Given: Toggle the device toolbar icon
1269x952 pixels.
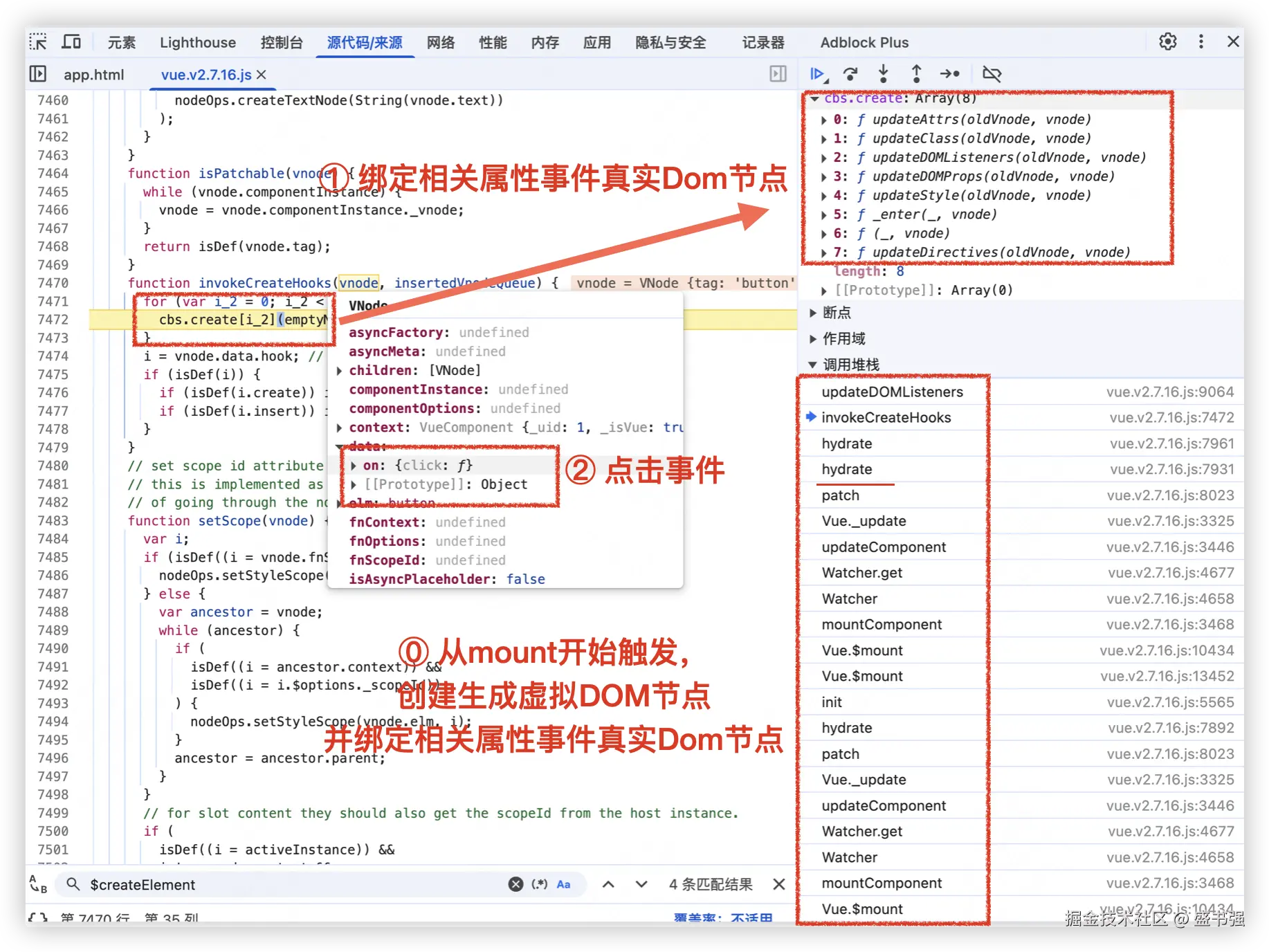Looking at the screenshot, I should pos(71,42).
